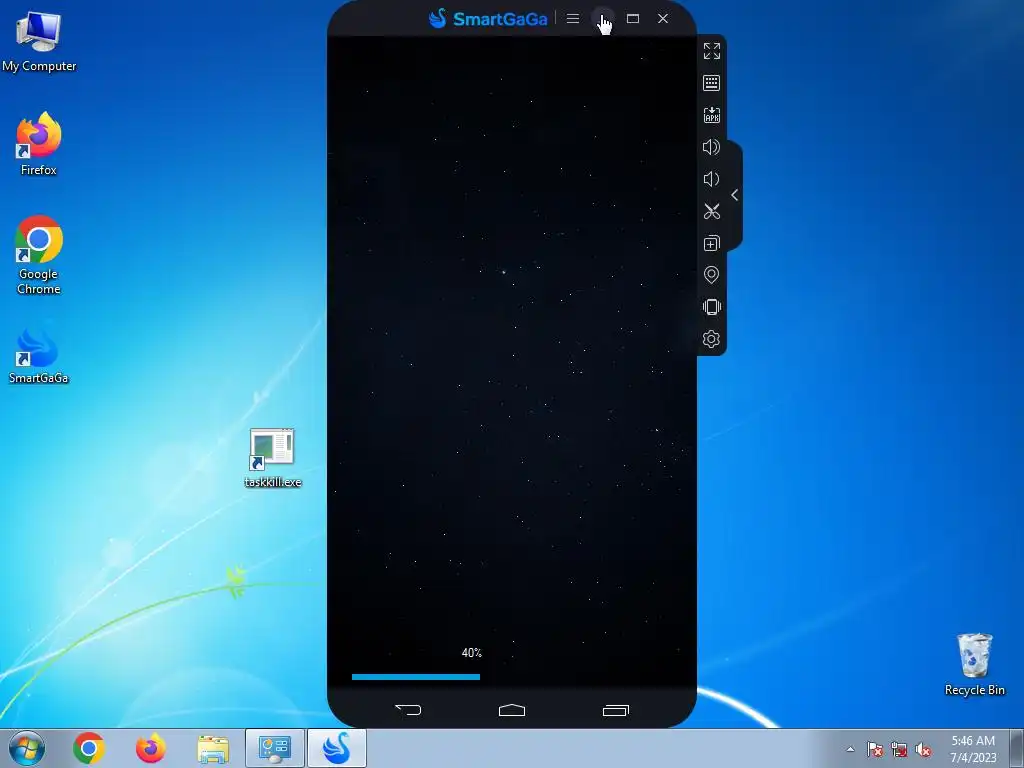The image size is (1024, 768).
Task: Increase emulator volume with volume up icon
Action: pyautogui.click(x=711, y=147)
